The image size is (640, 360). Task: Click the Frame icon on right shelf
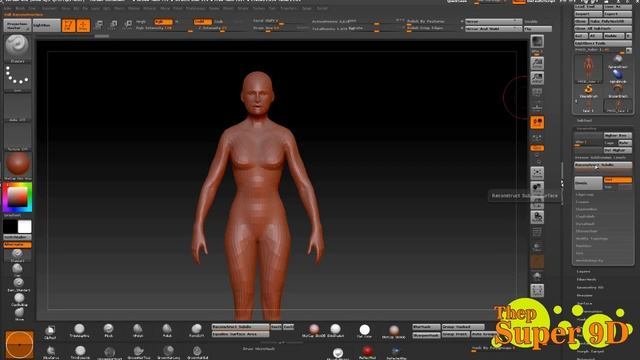click(537, 173)
